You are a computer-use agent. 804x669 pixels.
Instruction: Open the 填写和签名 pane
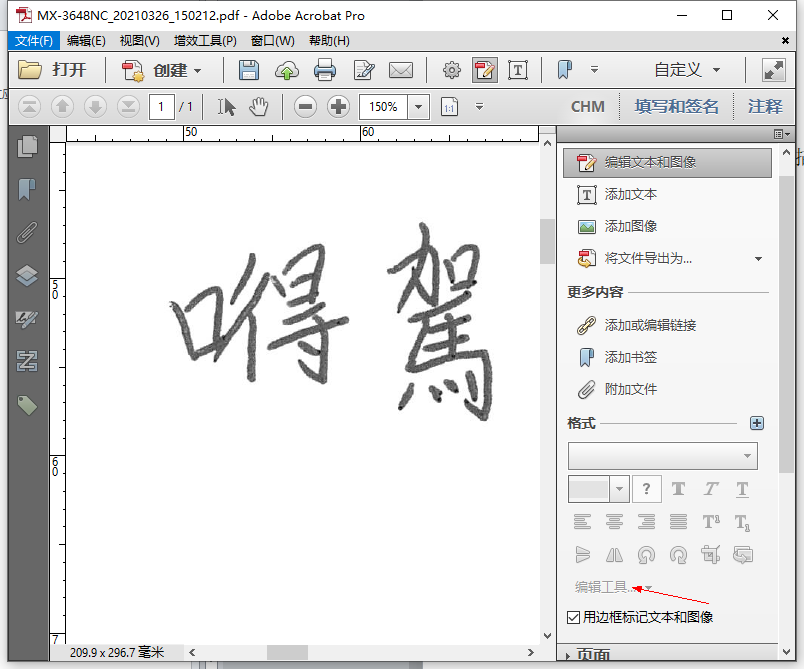[x=676, y=107]
